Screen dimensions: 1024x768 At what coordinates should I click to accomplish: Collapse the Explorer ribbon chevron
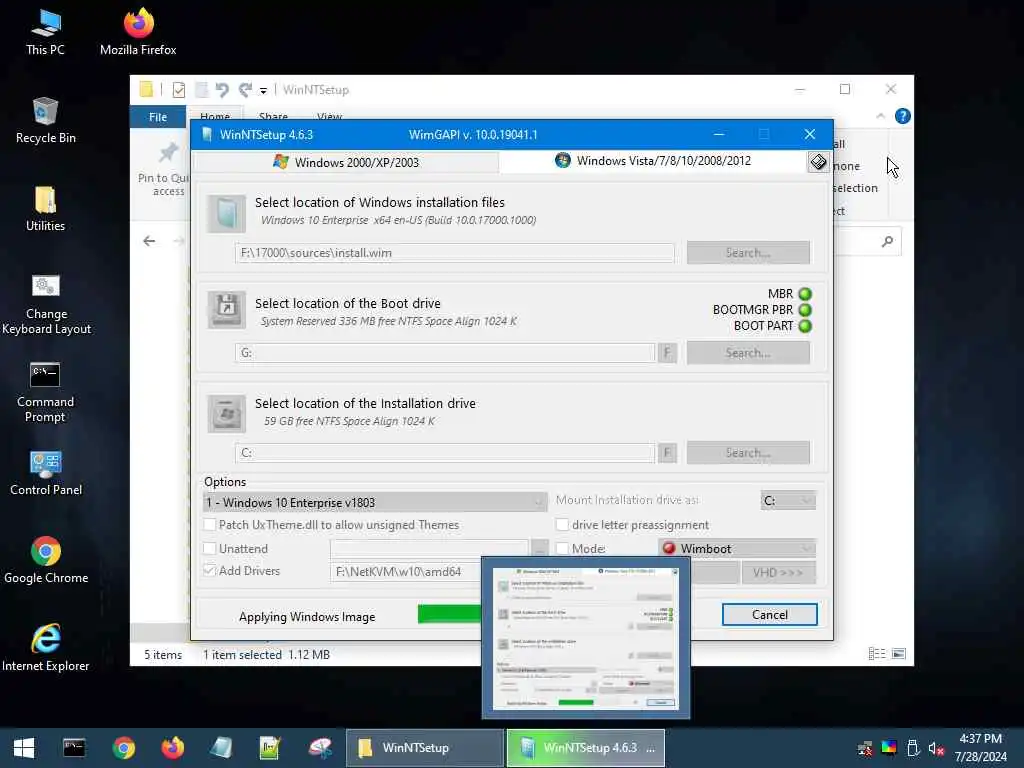coord(880,116)
